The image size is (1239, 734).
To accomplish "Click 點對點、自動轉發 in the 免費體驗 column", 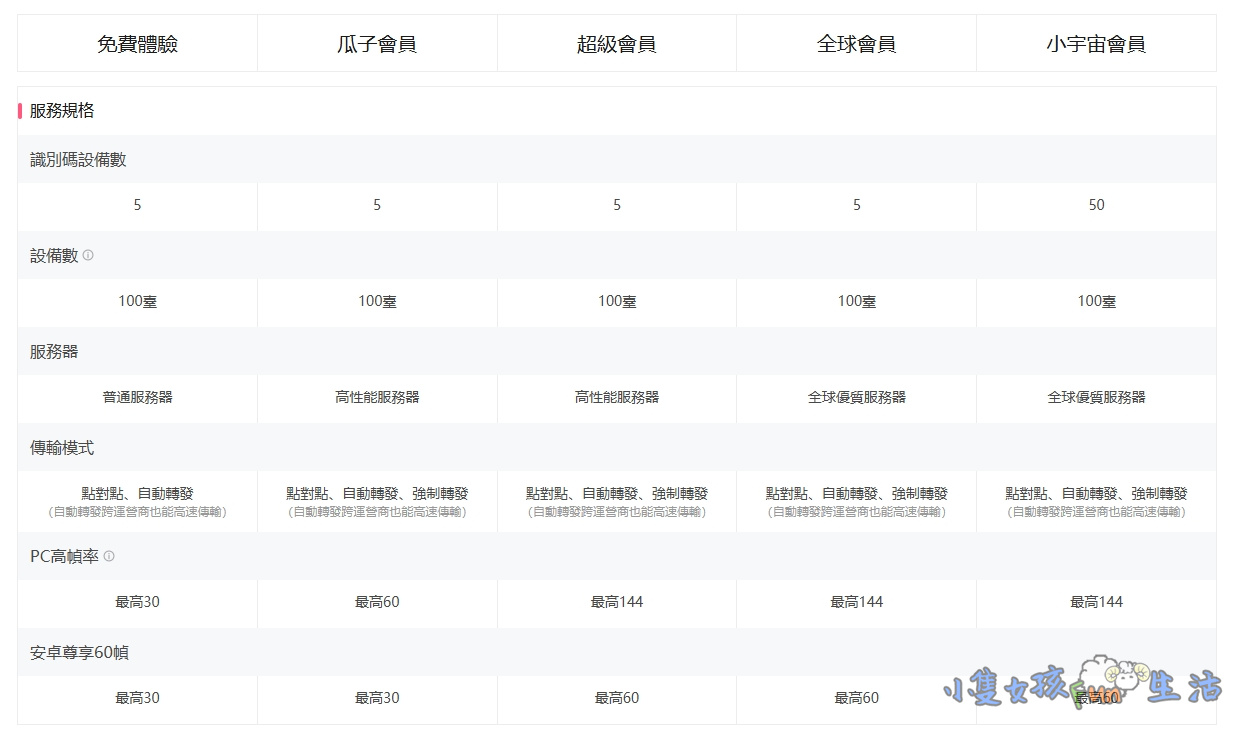I will coord(137,493).
